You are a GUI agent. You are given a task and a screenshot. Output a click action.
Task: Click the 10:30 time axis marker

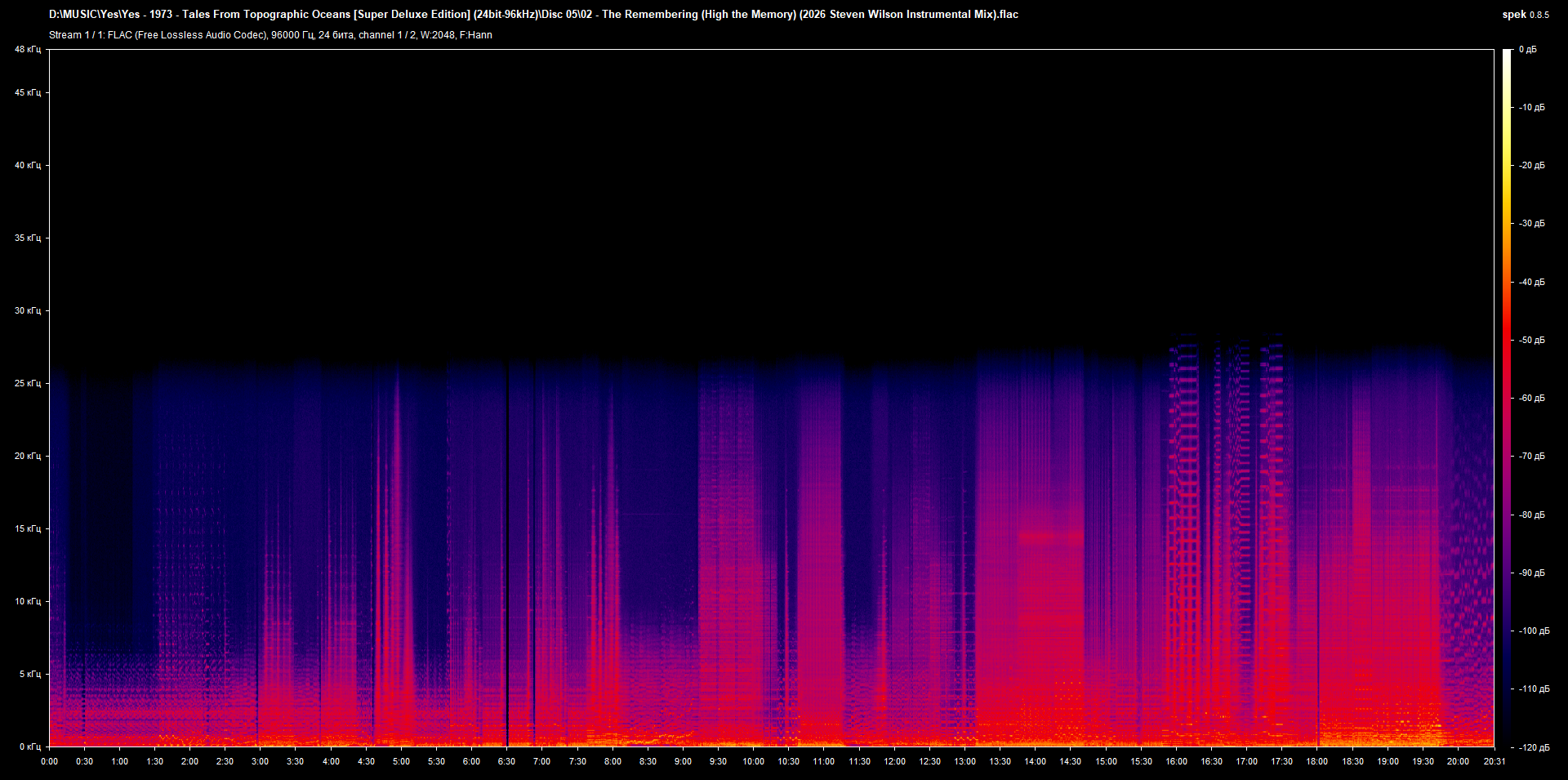tap(788, 762)
